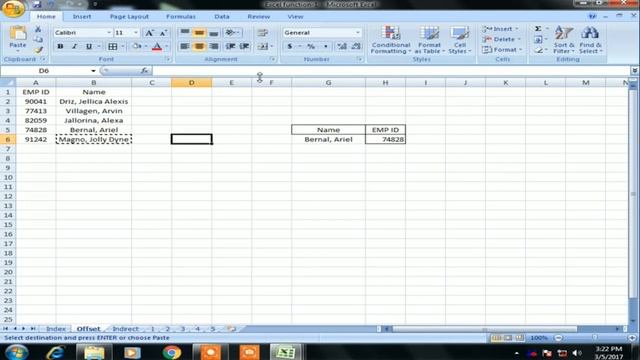Toggle Middle Align

click(x=199, y=32)
